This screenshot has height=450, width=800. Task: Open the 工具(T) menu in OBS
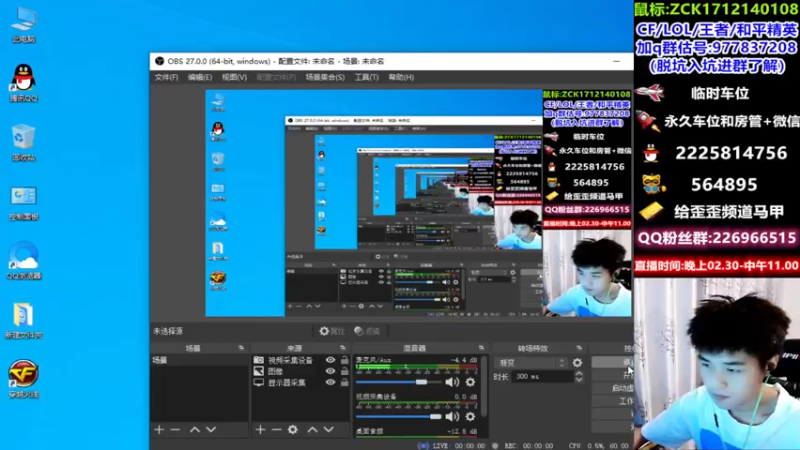[x=366, y=78]
